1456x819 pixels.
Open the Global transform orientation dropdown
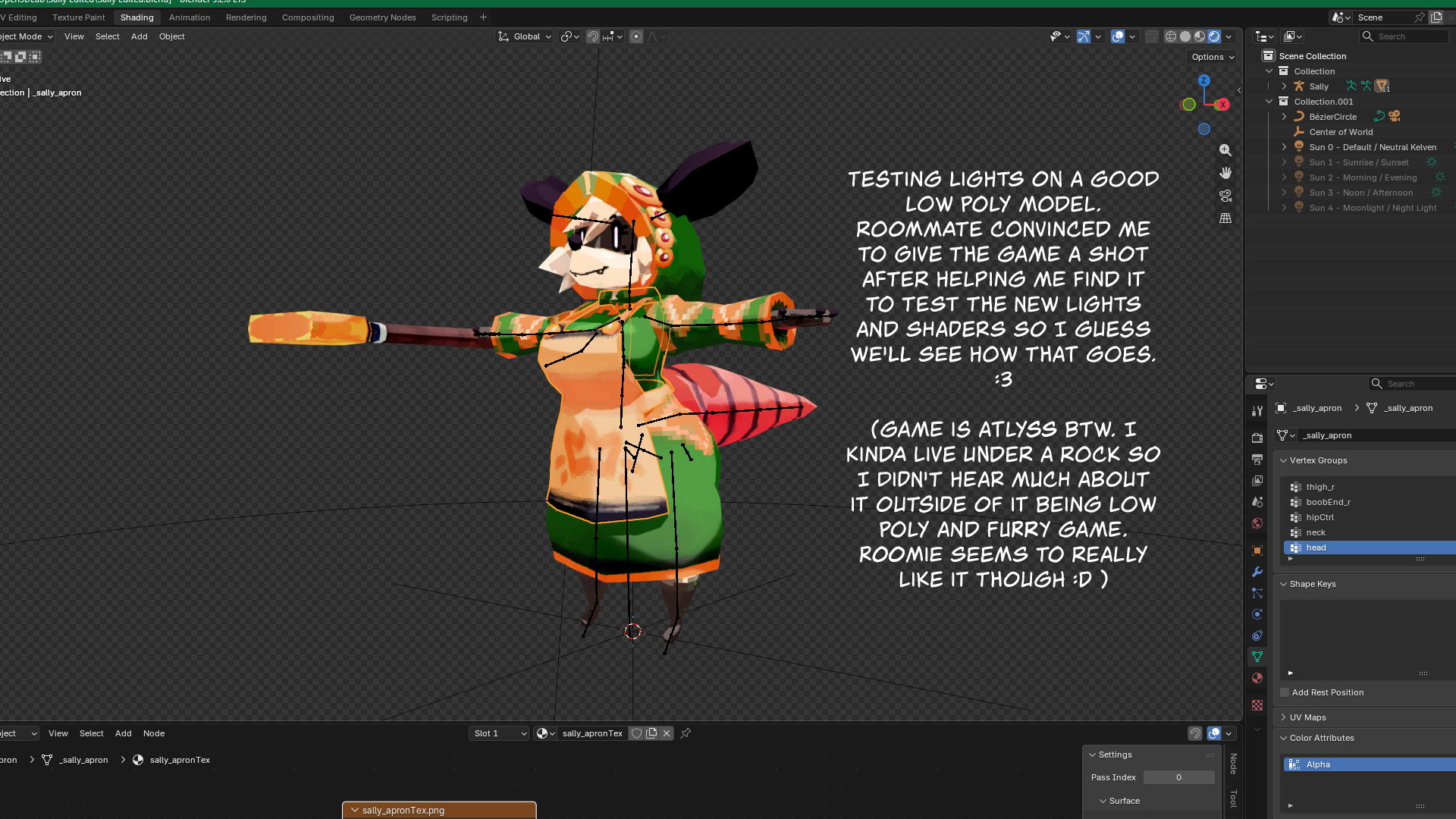[x=525, y=36]
